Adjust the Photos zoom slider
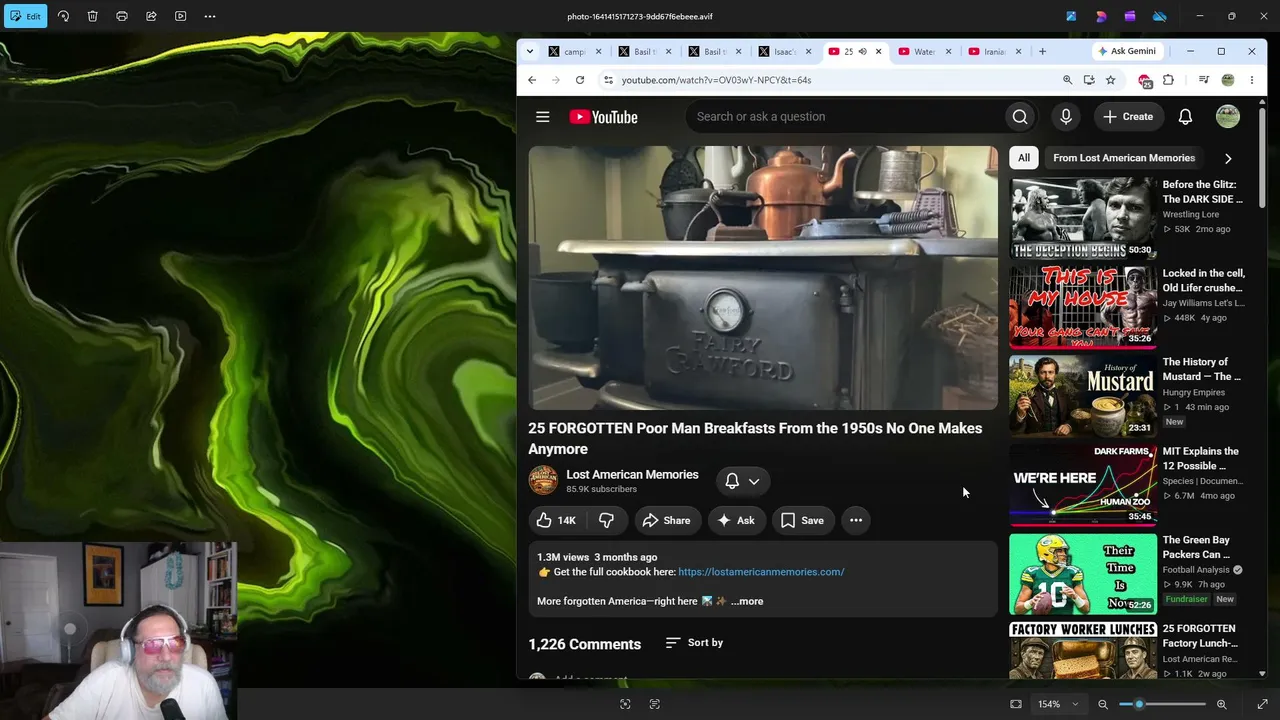1280x720 pixels. click(1162, 704)
